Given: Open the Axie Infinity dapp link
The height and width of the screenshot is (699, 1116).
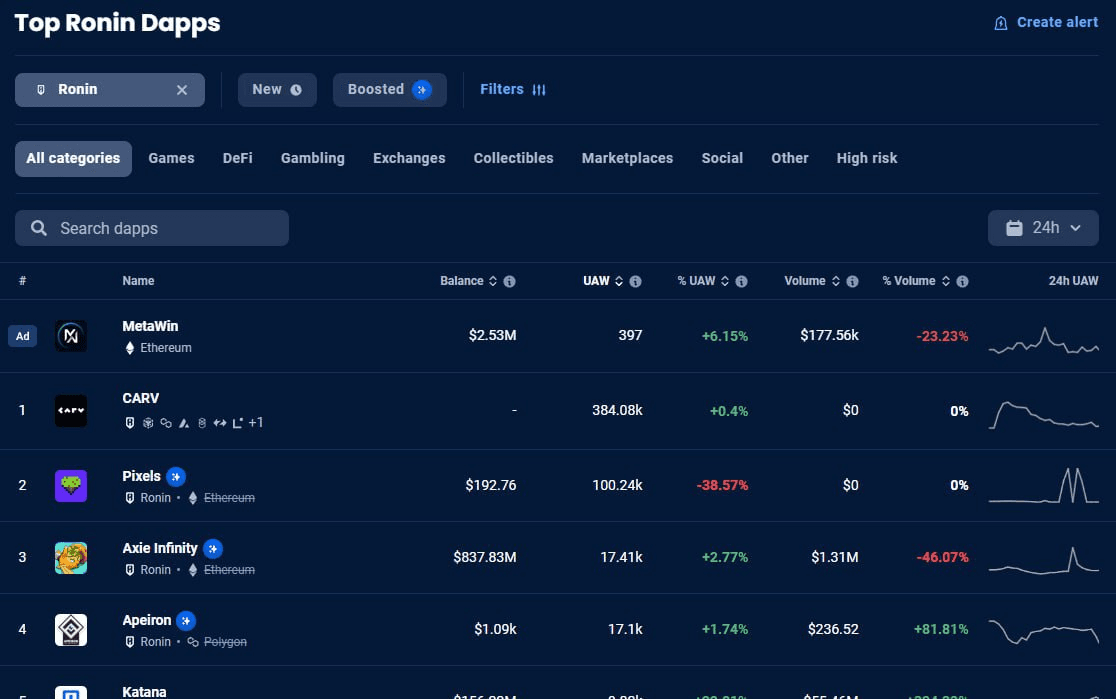Looking at the screenshot, I should (159, 548).
